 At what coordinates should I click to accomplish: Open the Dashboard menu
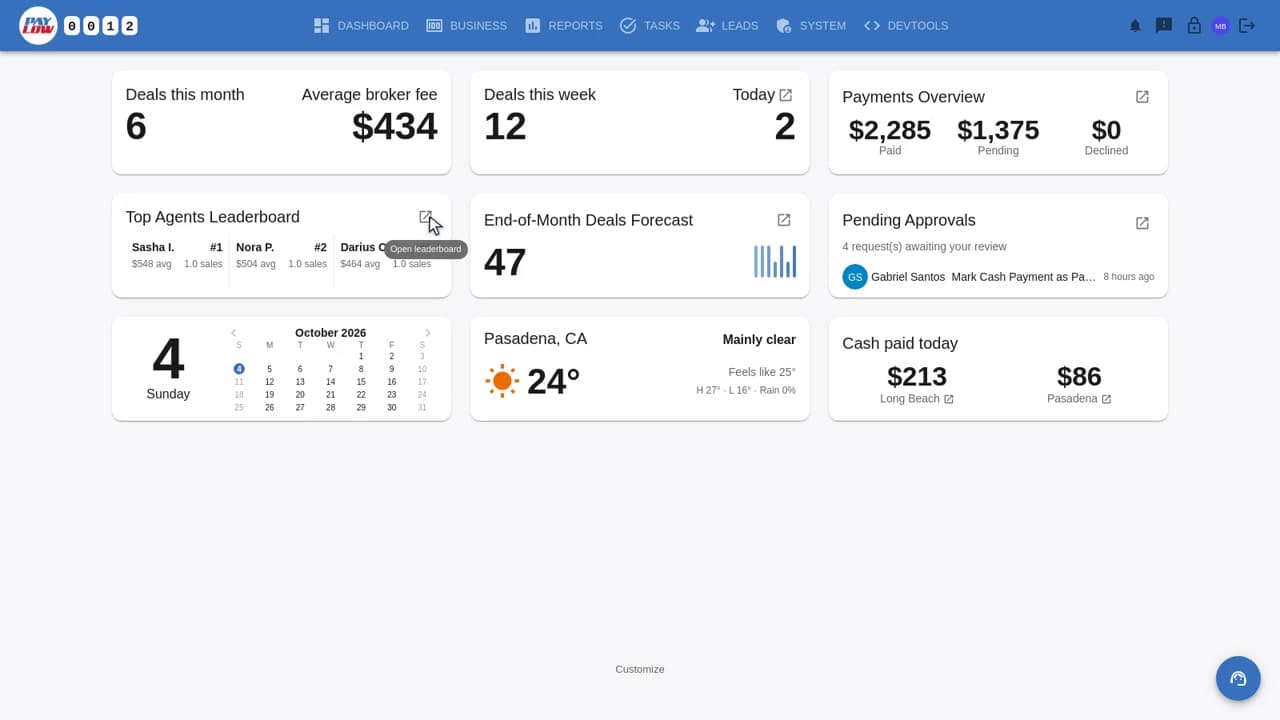pos(361,26)
